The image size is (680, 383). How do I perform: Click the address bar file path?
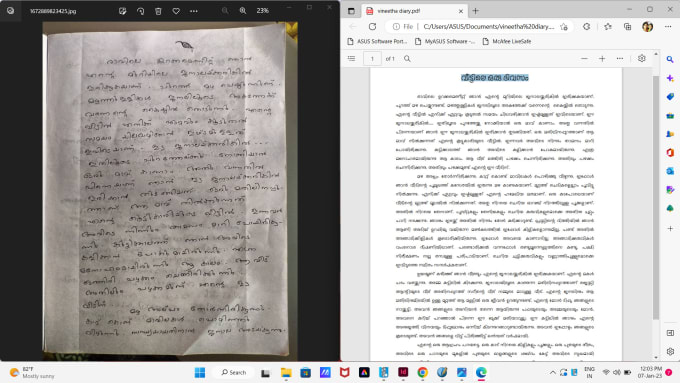coord(489,26)
